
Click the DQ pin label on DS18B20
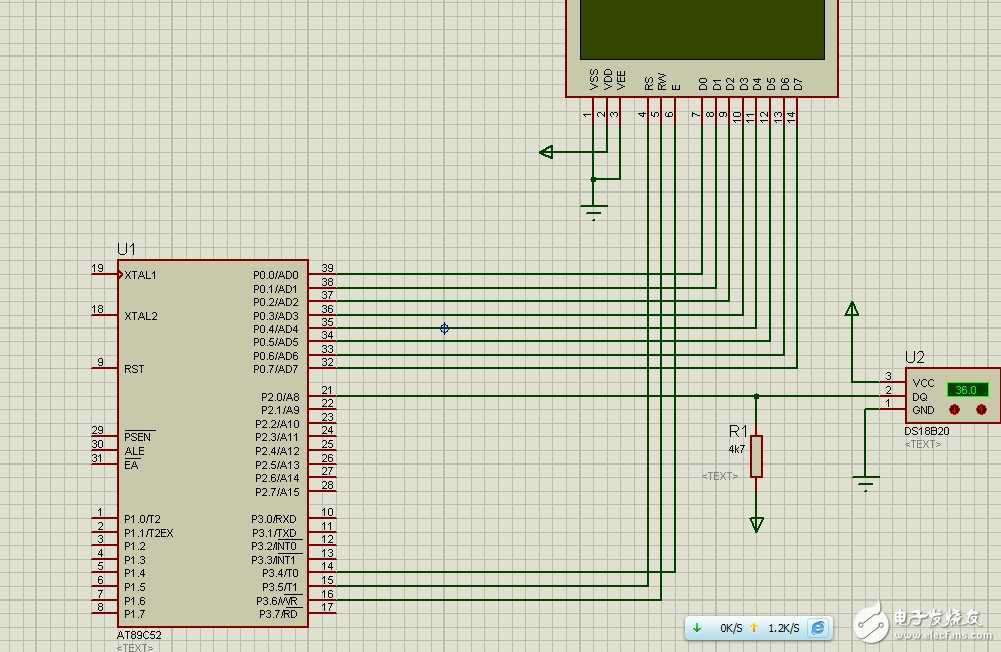[919, 397]
